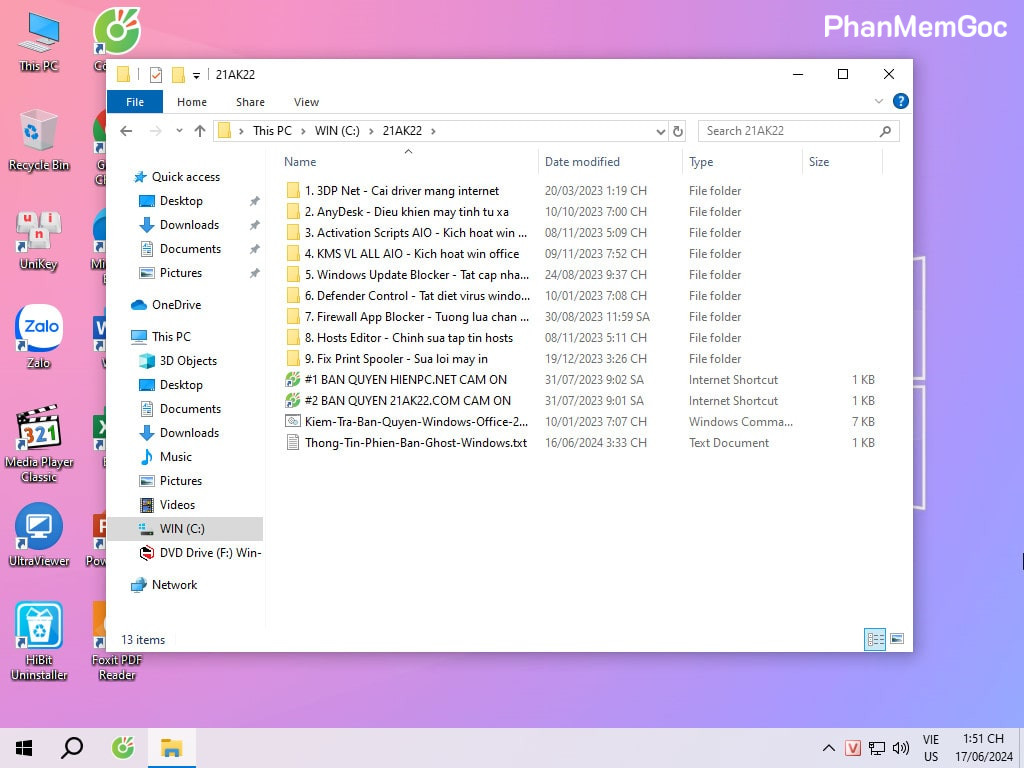Click the Search 21AK22 input field
The height and width of the screenshot is (768, 1024).
pos(788,131)
